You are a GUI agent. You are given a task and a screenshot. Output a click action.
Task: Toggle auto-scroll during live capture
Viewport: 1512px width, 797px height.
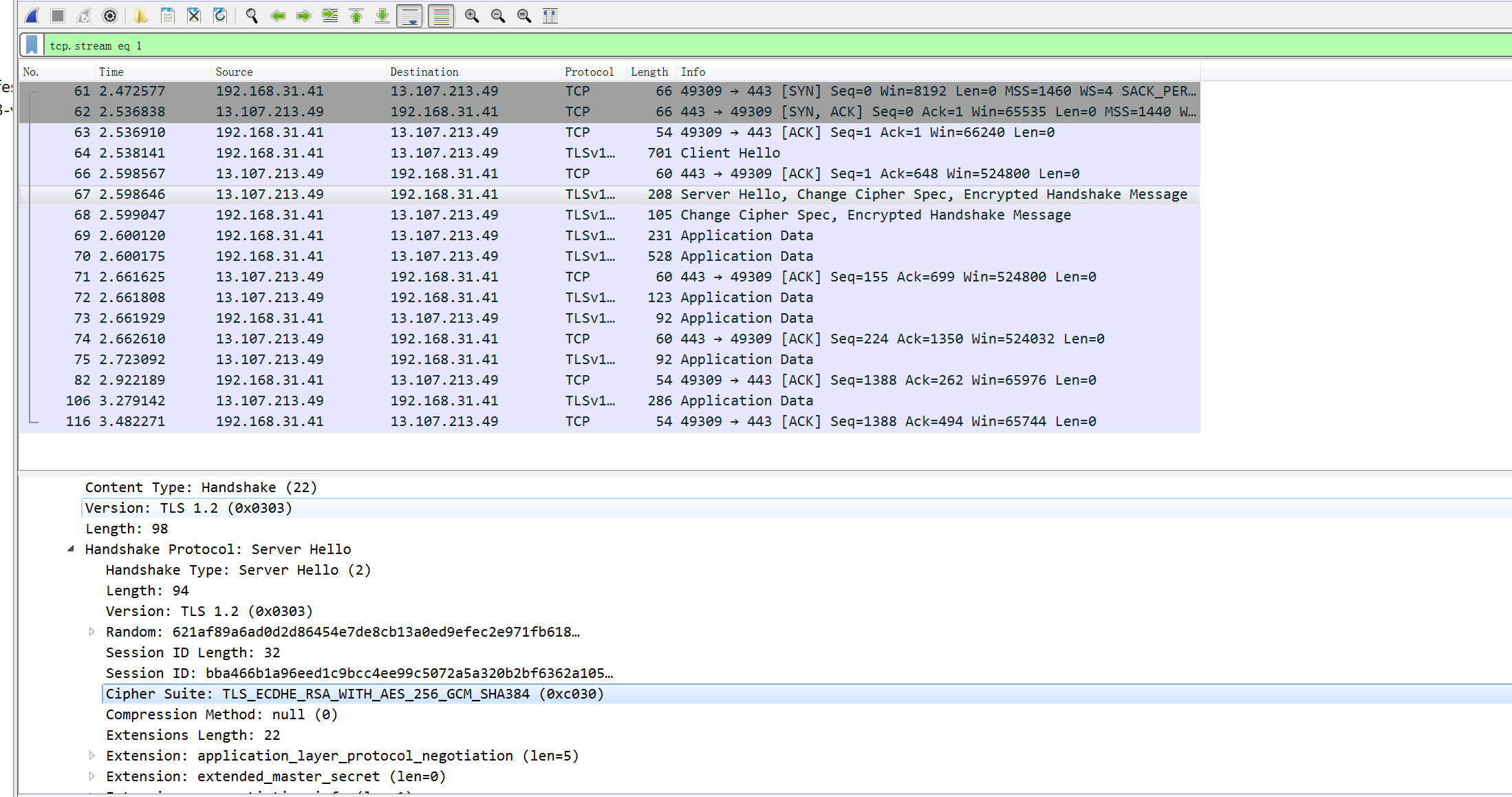tap(409, 15)
